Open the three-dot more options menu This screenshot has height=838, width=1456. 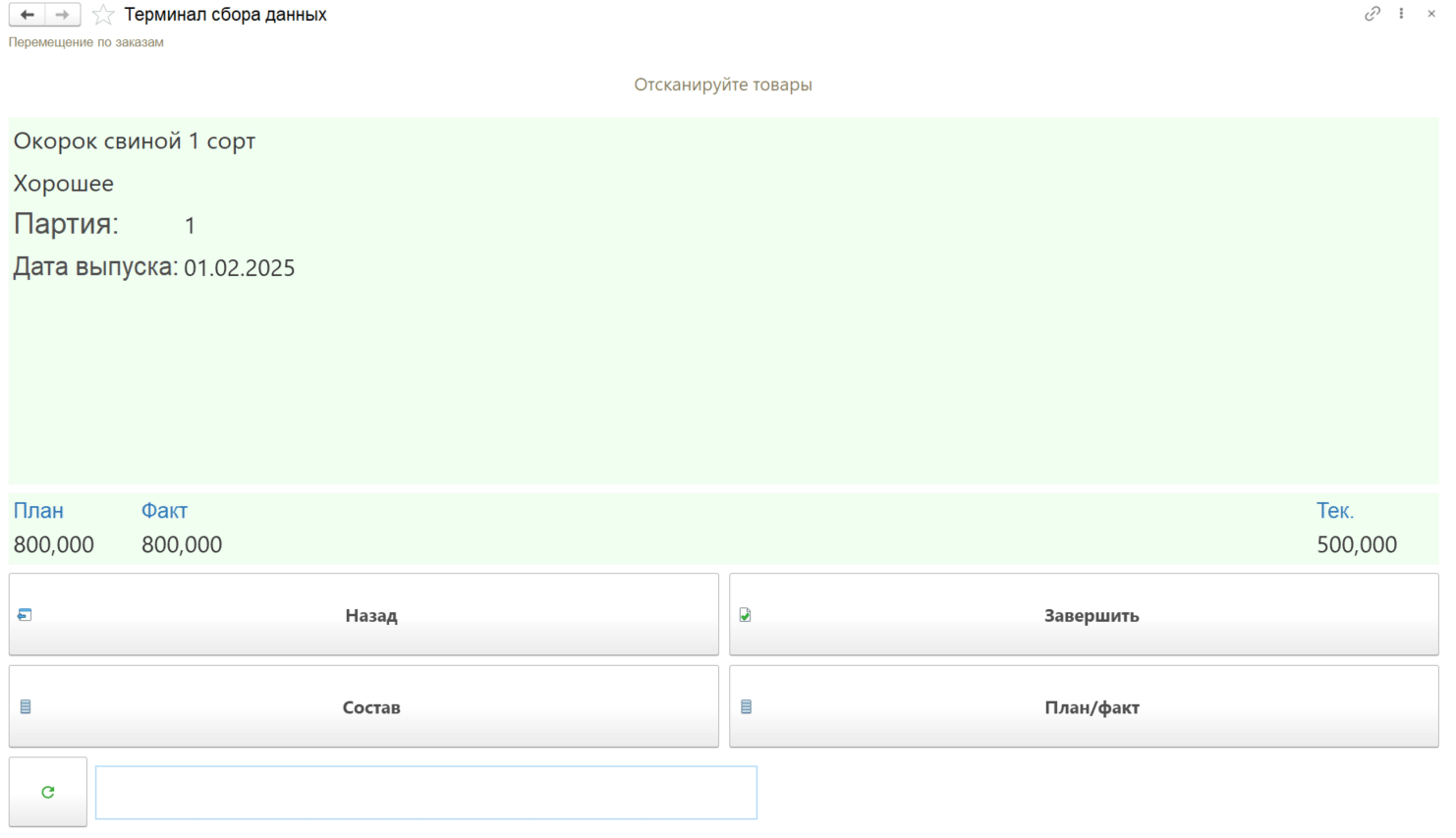tap(1401, 14)
